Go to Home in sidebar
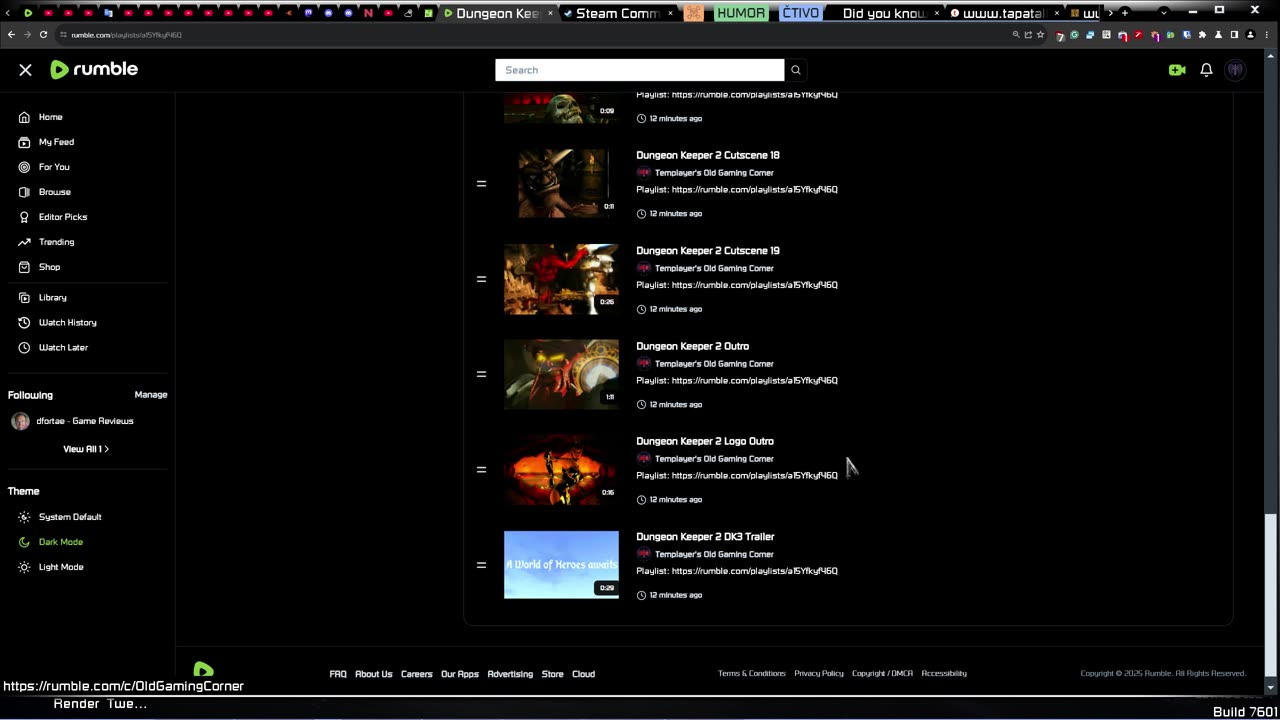 tap(50, 117)
